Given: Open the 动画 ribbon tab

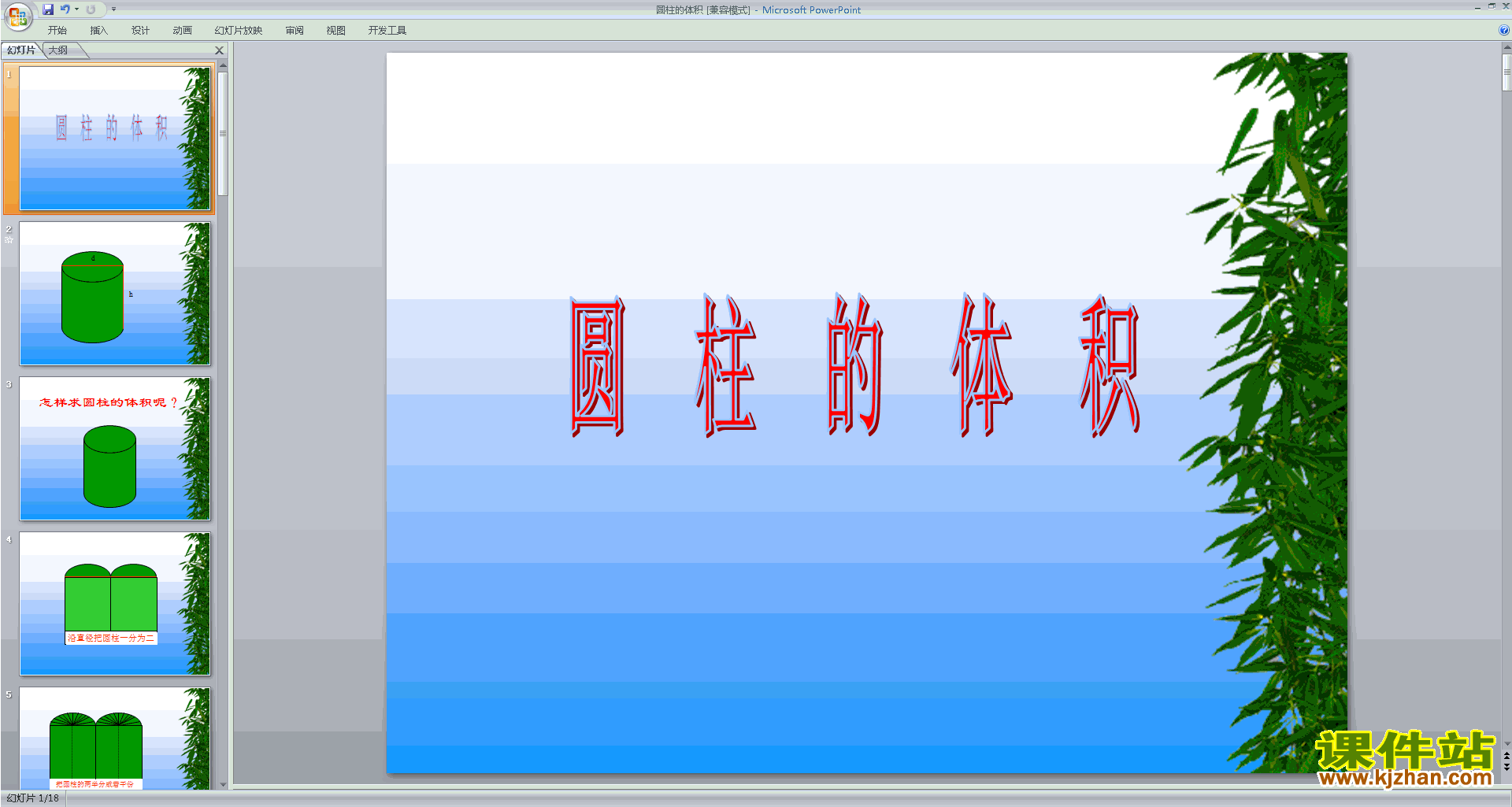Looking at the screenshot, I should [182, 31].
